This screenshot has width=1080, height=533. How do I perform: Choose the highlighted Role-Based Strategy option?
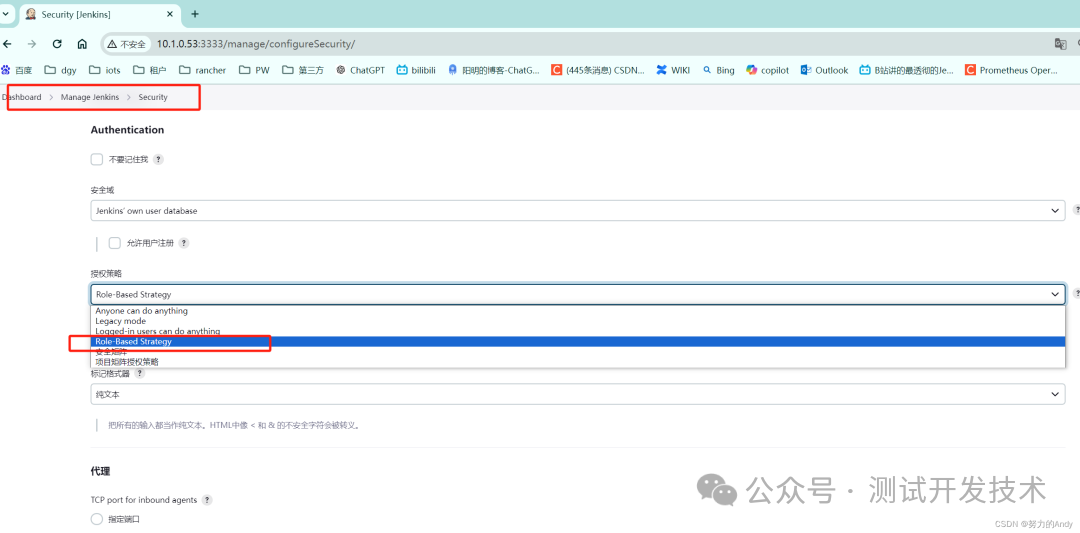[578, 342]
